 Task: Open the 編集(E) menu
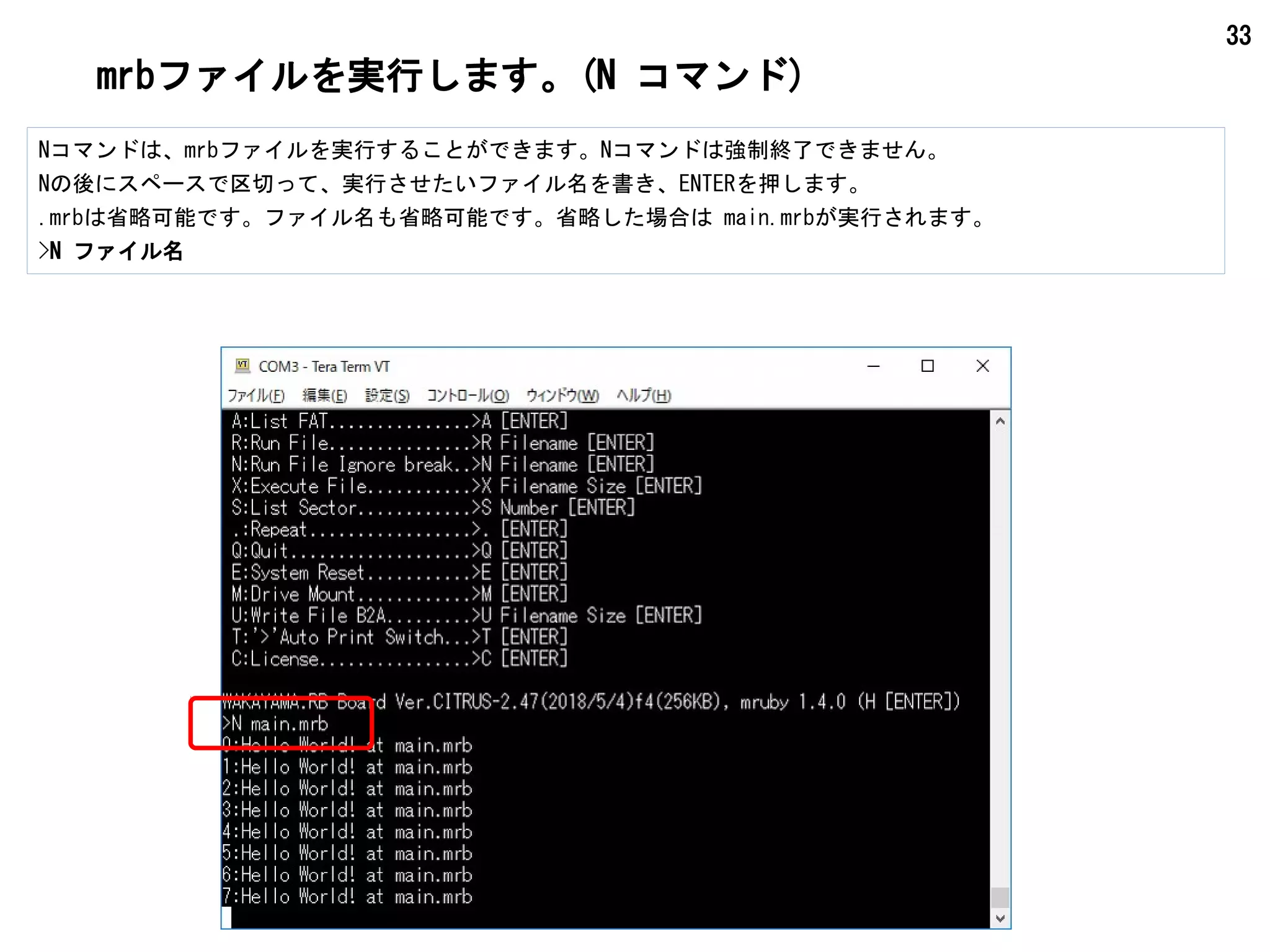pos(324,395)
